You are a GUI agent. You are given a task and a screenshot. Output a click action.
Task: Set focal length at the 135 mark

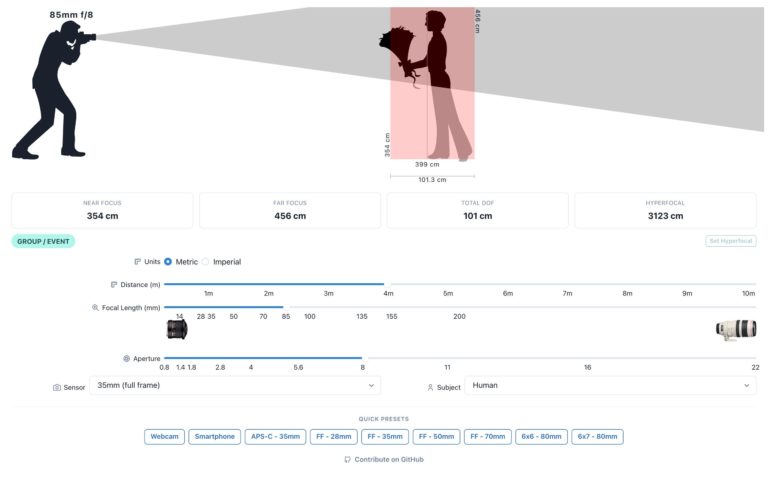click(362, 316)
